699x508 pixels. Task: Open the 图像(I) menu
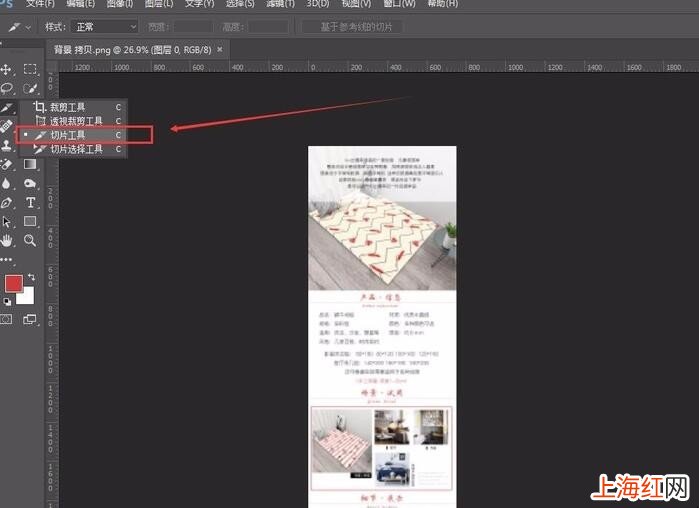120,4
